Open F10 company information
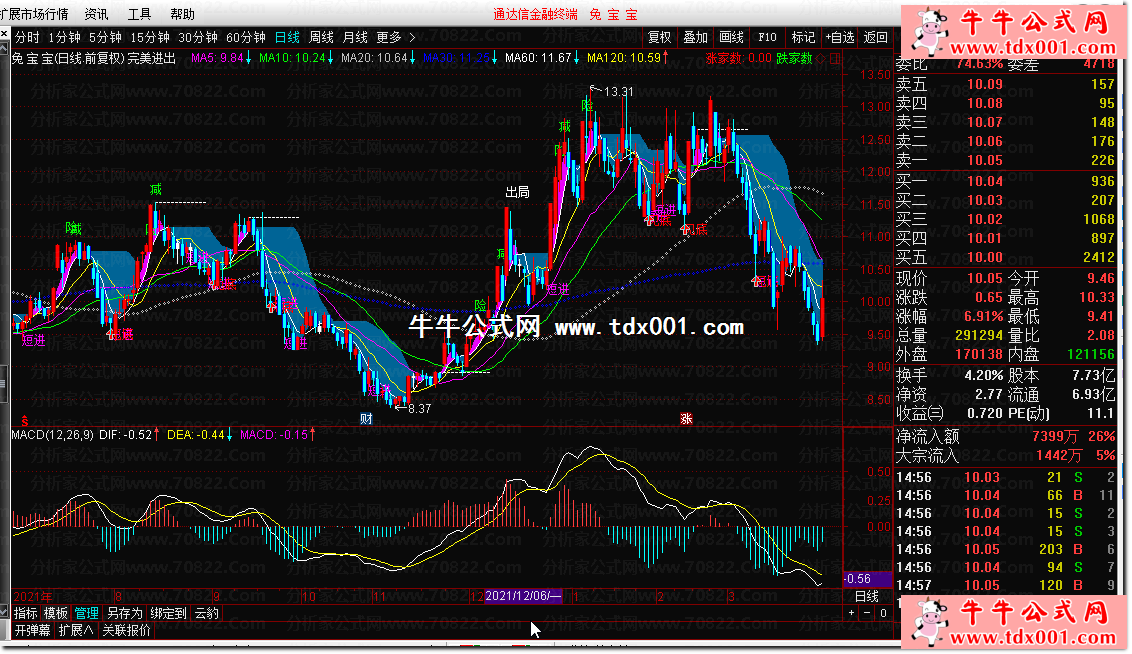The height and width of the screenshot is (654, 1132). pos(767,38)
